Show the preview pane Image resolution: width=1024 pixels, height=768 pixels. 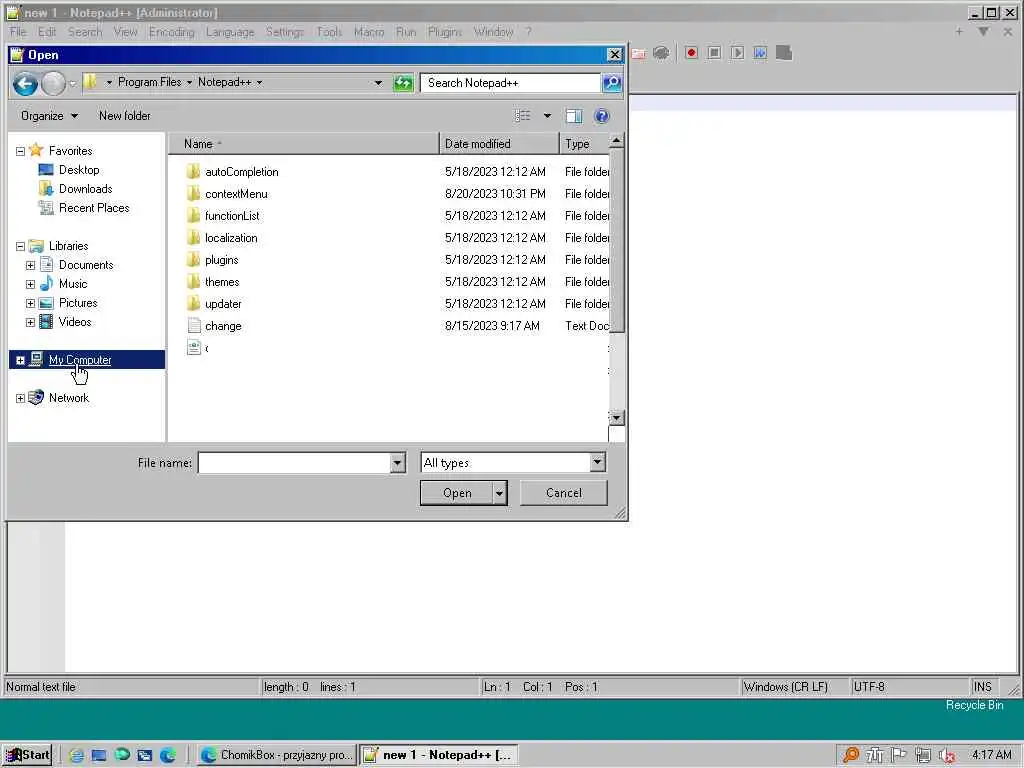tap(574, 116)
